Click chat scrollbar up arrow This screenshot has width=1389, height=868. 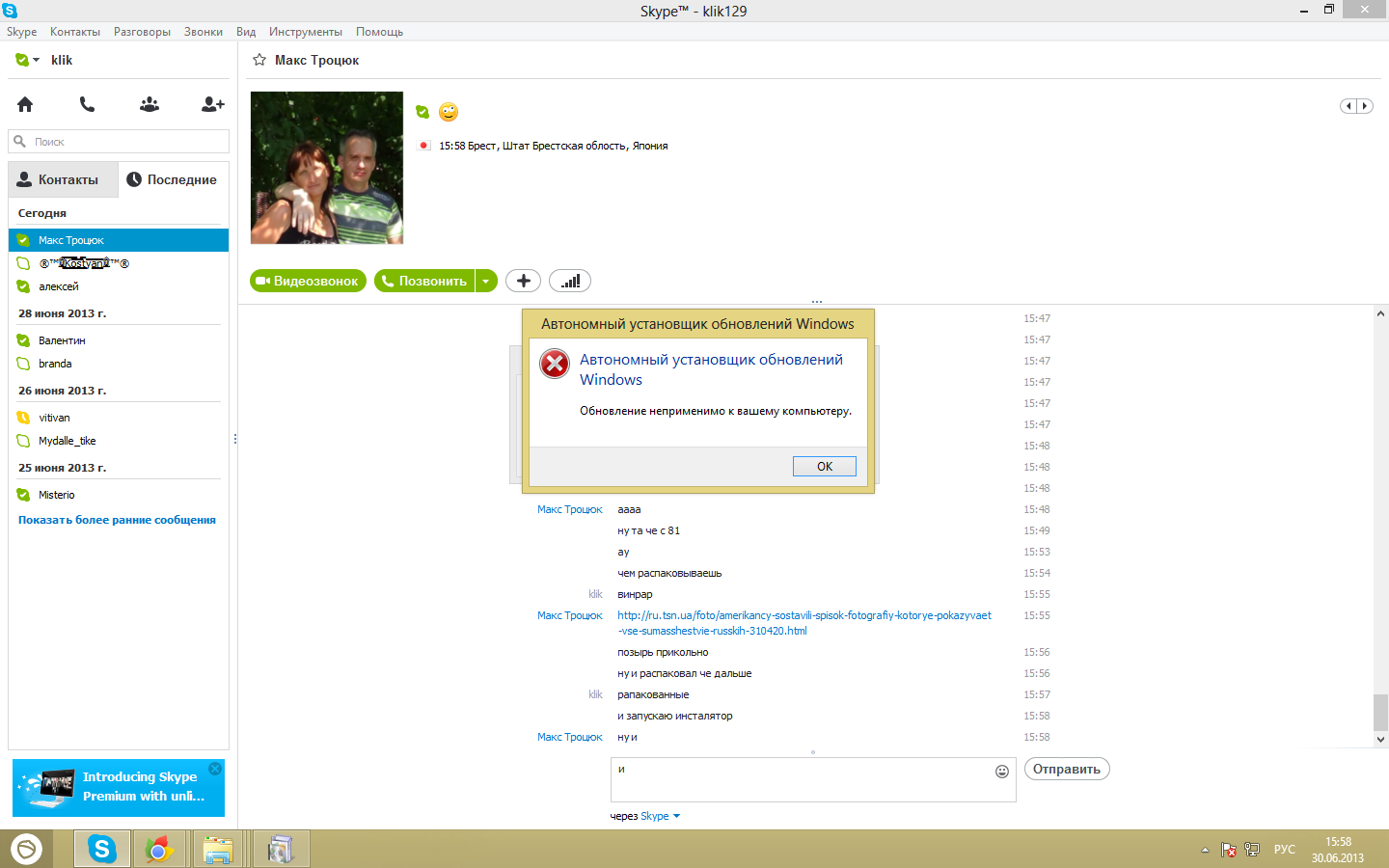(1381, 313)
